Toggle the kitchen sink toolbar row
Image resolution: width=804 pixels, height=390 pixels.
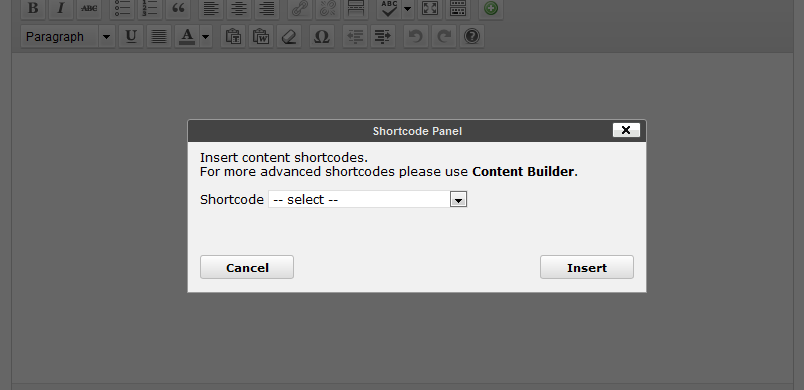(x=457, y=8)
